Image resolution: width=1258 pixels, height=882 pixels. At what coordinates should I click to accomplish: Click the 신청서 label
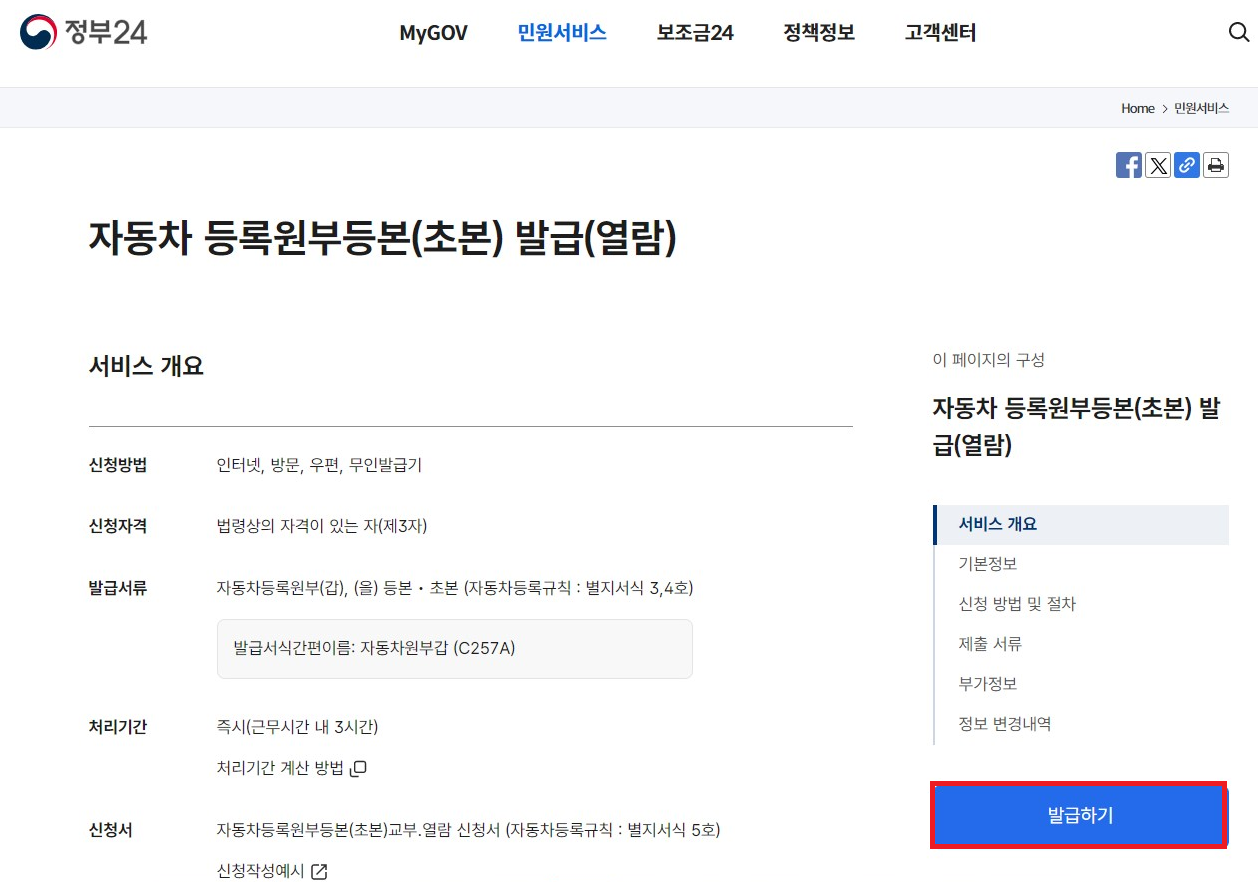pos(110,830)
